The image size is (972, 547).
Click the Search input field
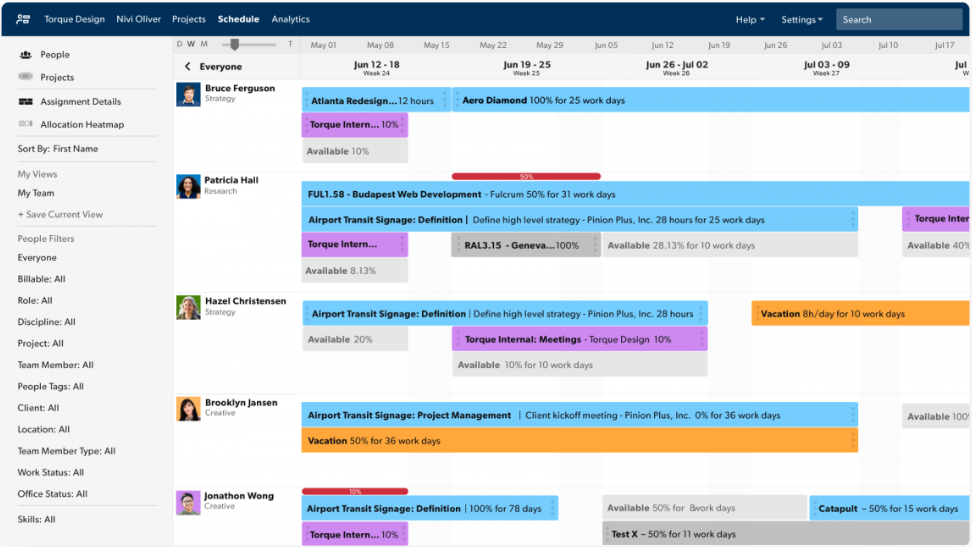point(899,20)
